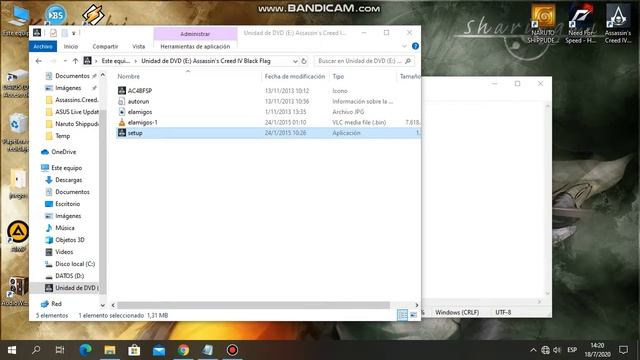Click Este equipo breadcrumb in address bar

116,61
